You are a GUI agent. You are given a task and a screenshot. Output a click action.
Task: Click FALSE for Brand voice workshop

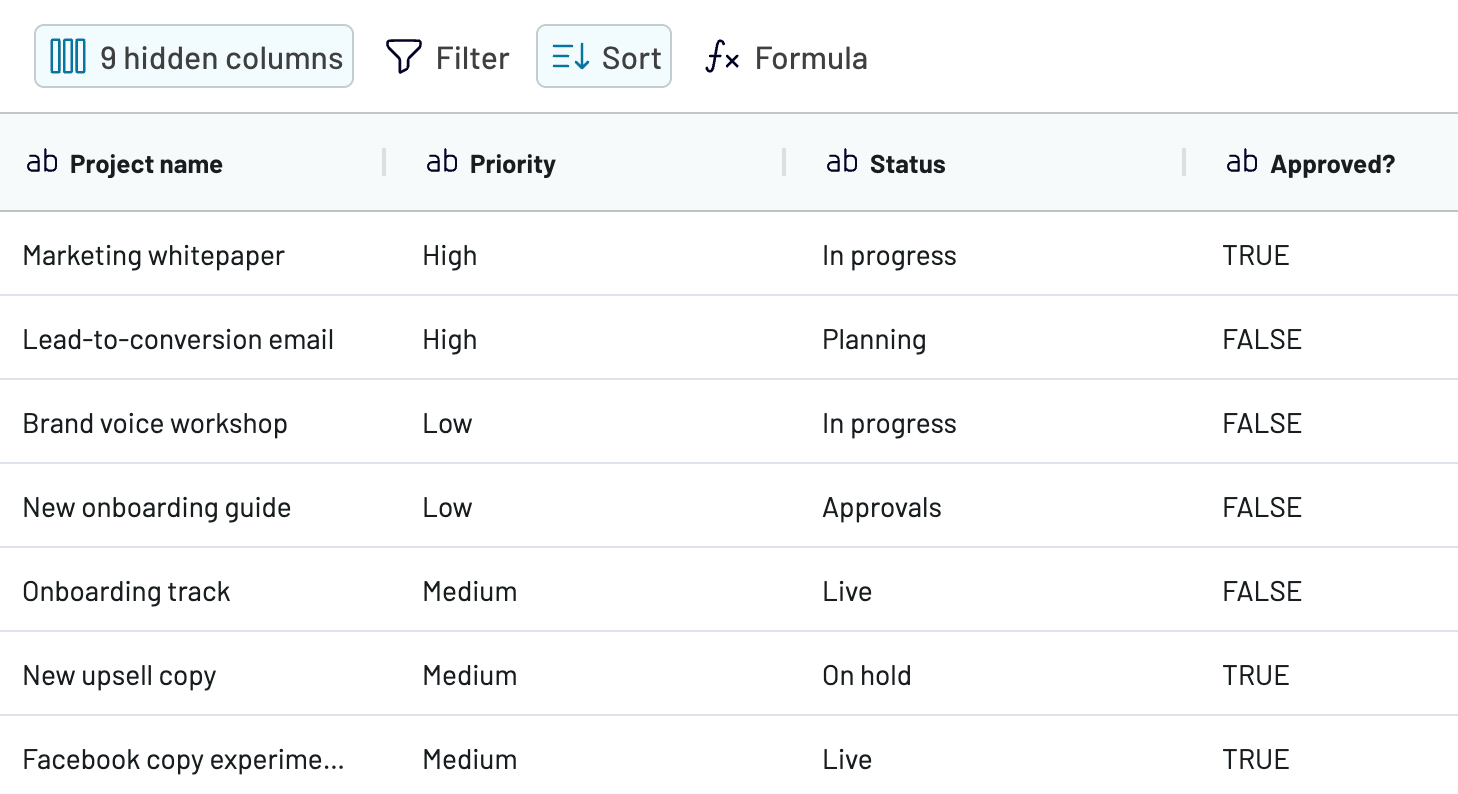pyautogui.click(x=1262, y=424)
